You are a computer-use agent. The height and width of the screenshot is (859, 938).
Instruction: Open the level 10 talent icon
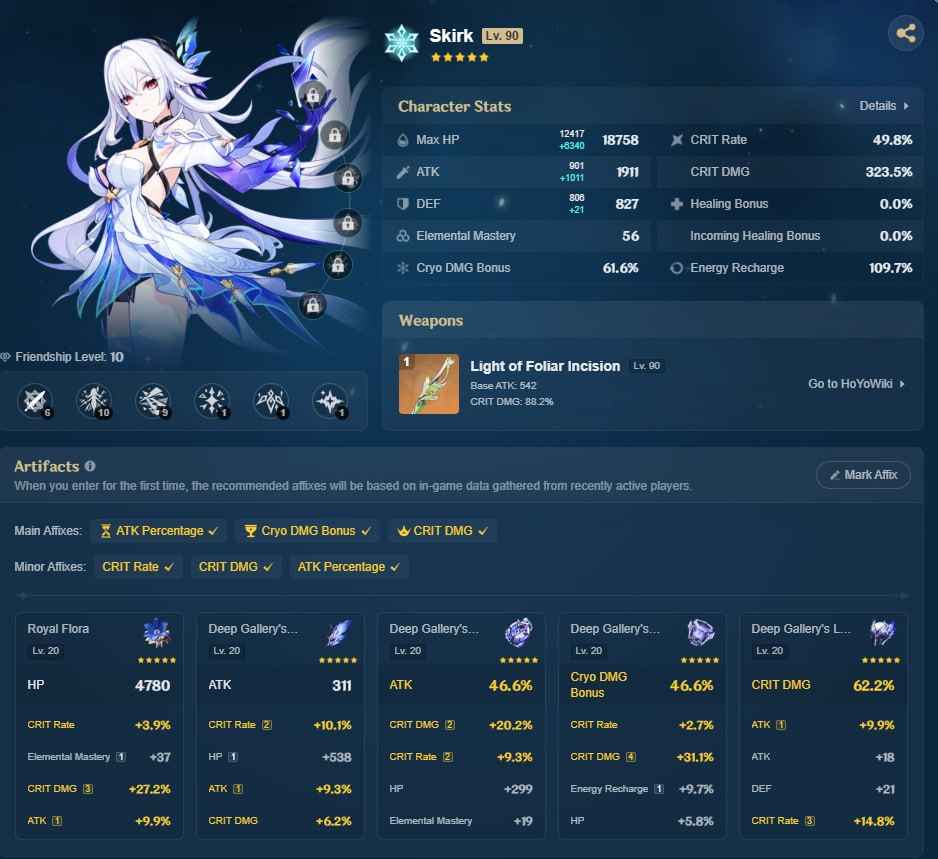click(x=95, y=401)
